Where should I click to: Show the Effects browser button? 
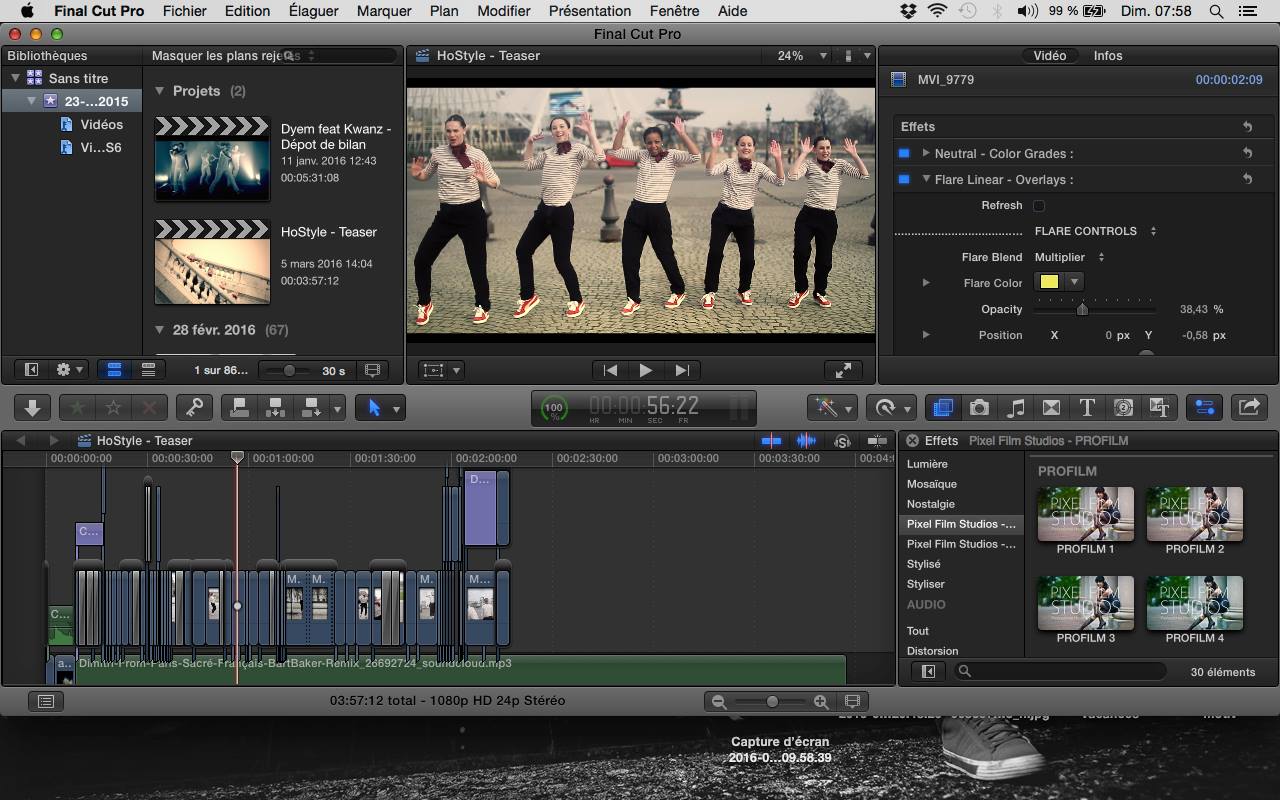(941, 407)
